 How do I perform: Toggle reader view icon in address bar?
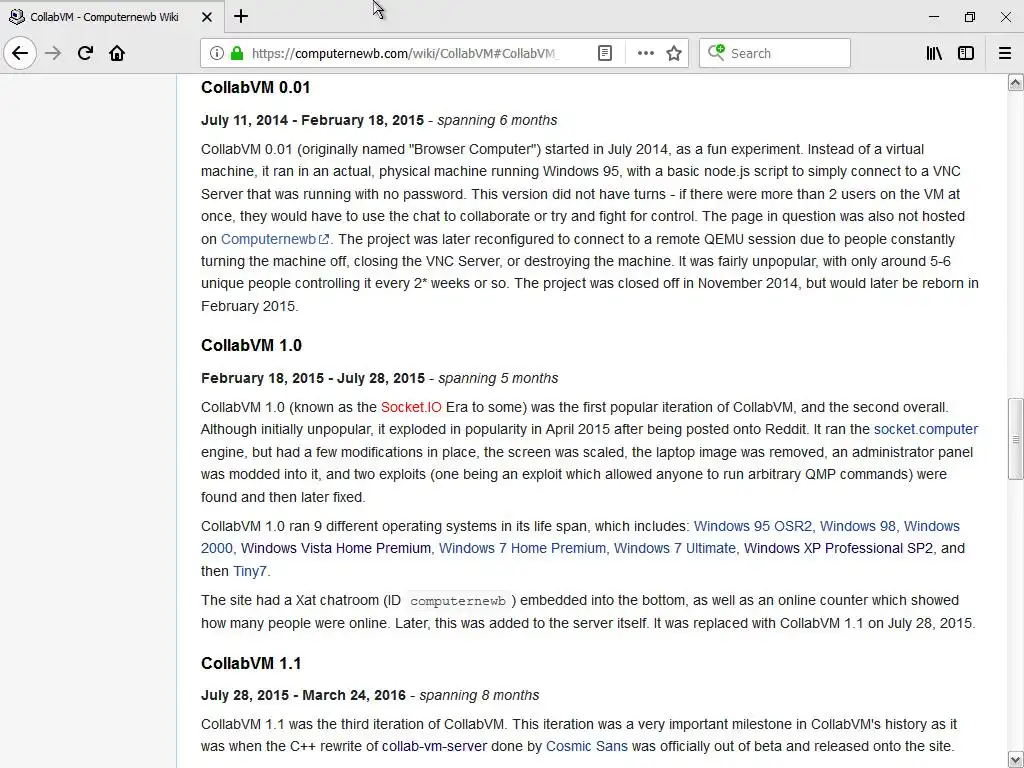pos(605,53)
